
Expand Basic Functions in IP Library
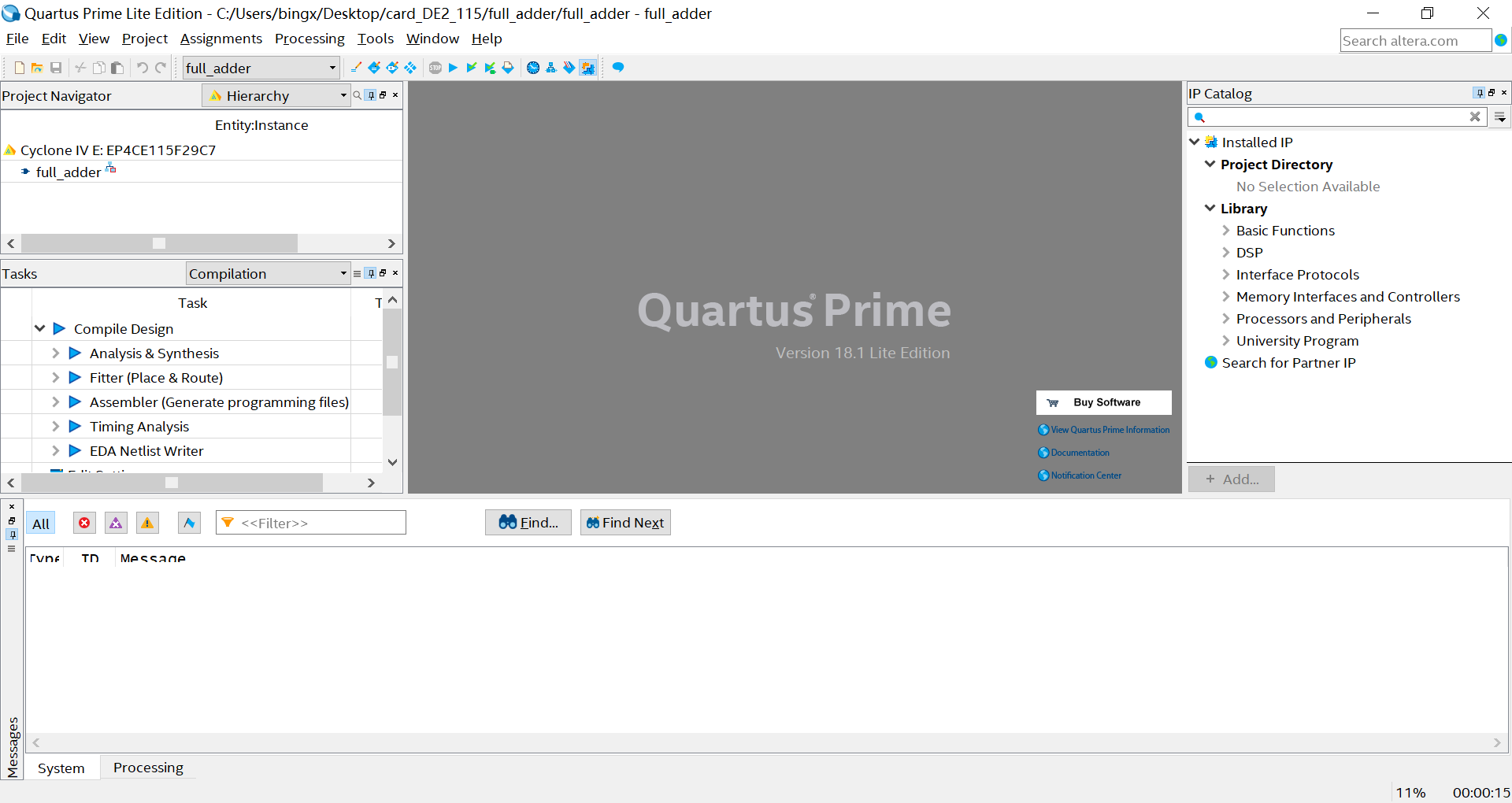coord(1225,231)
